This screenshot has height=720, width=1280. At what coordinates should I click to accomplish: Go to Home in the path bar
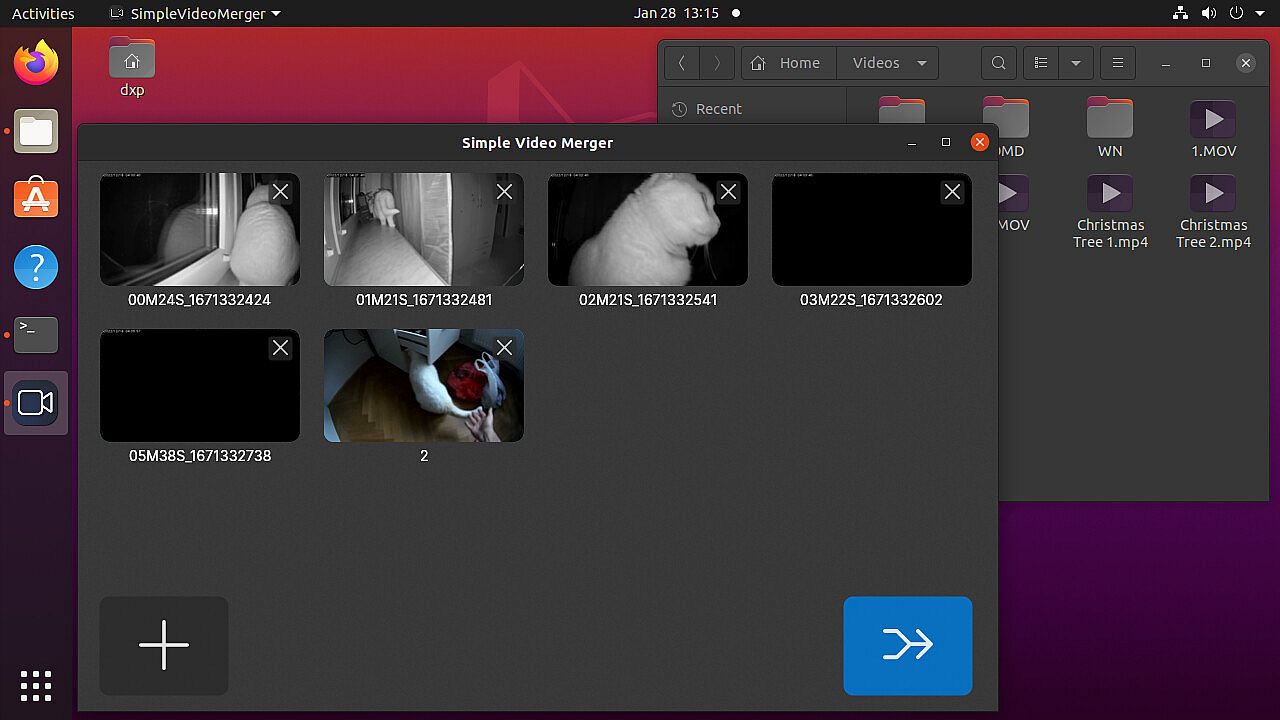tap(788, 63)
